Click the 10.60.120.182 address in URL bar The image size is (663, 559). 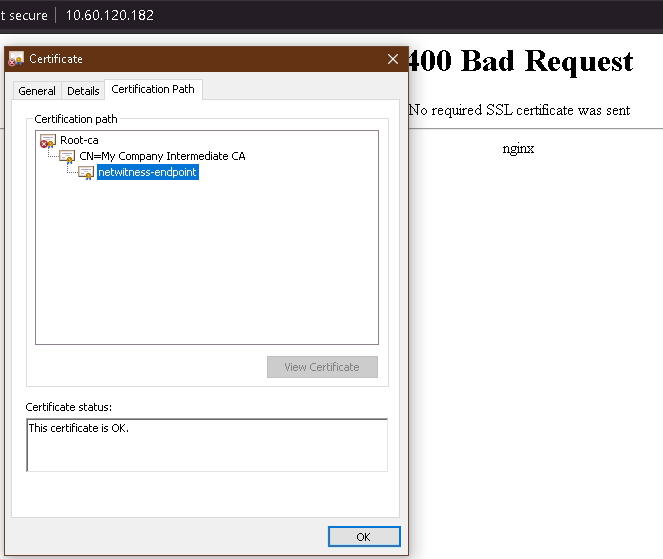tap(110, 16)
